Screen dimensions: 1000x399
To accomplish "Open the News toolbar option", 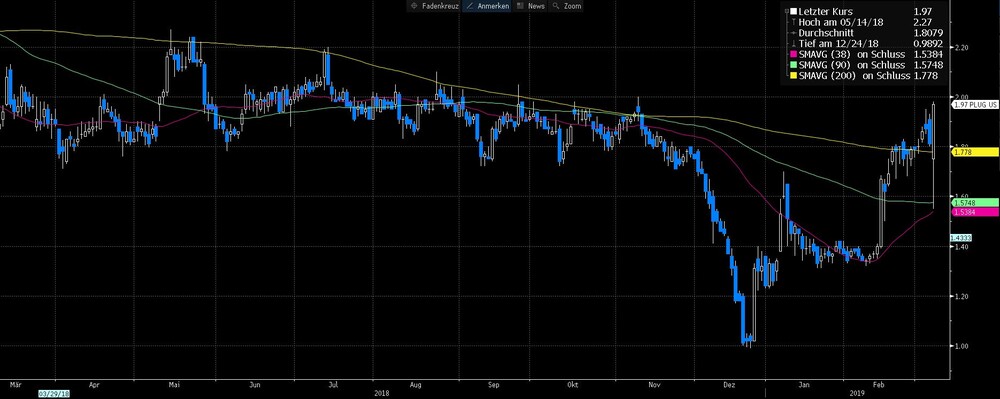I will point(531,6).
